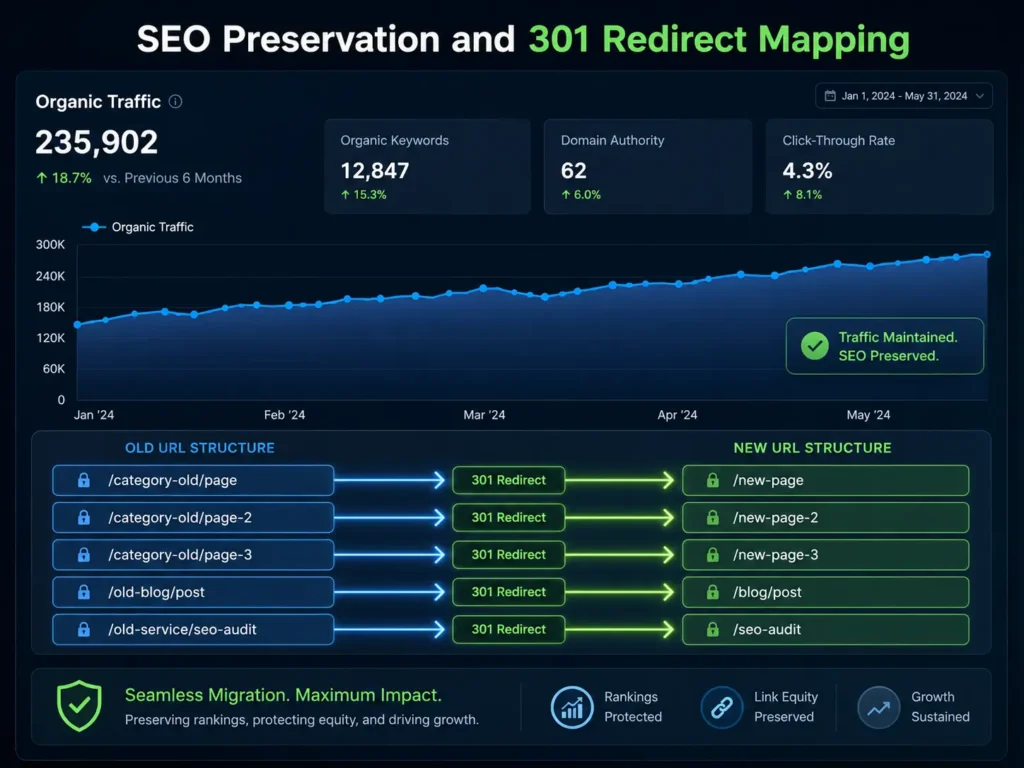1024x768 pixels.
Task: Click the blue arrow from /category-old/page
Action: coord(390,480)
